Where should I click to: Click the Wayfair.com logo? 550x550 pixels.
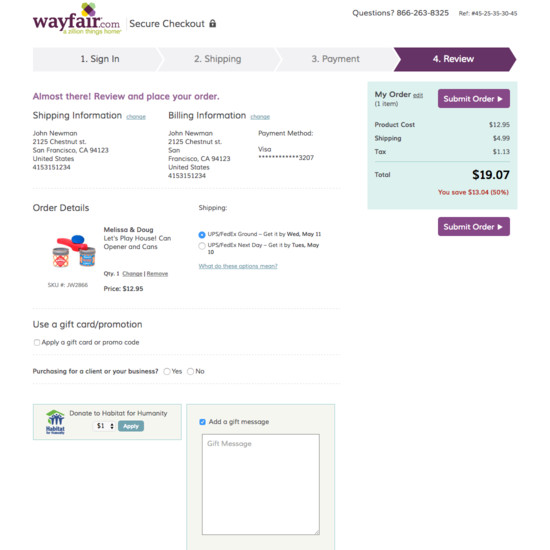click(x=77, y=19)
